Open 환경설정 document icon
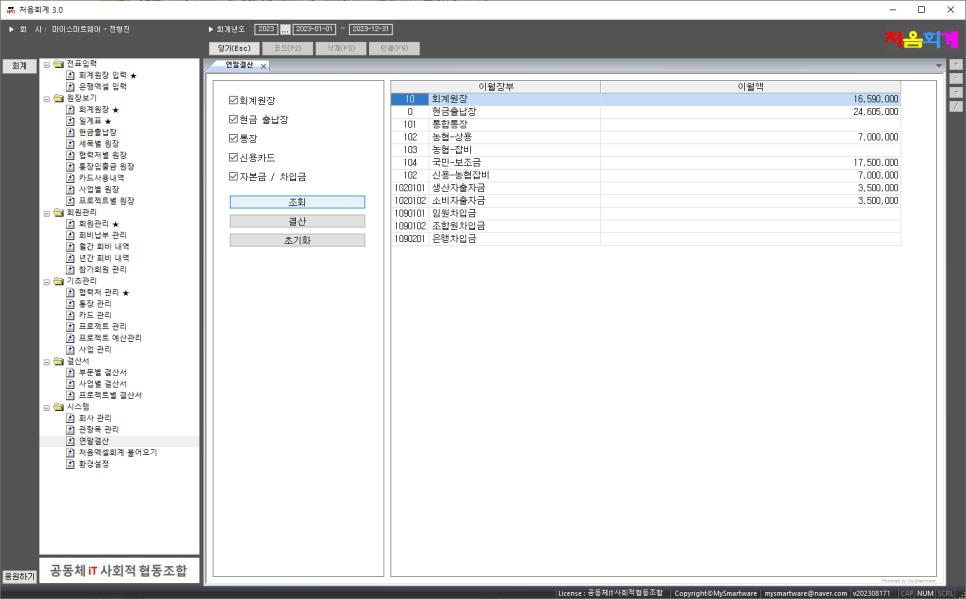 (x=70, y=464)
